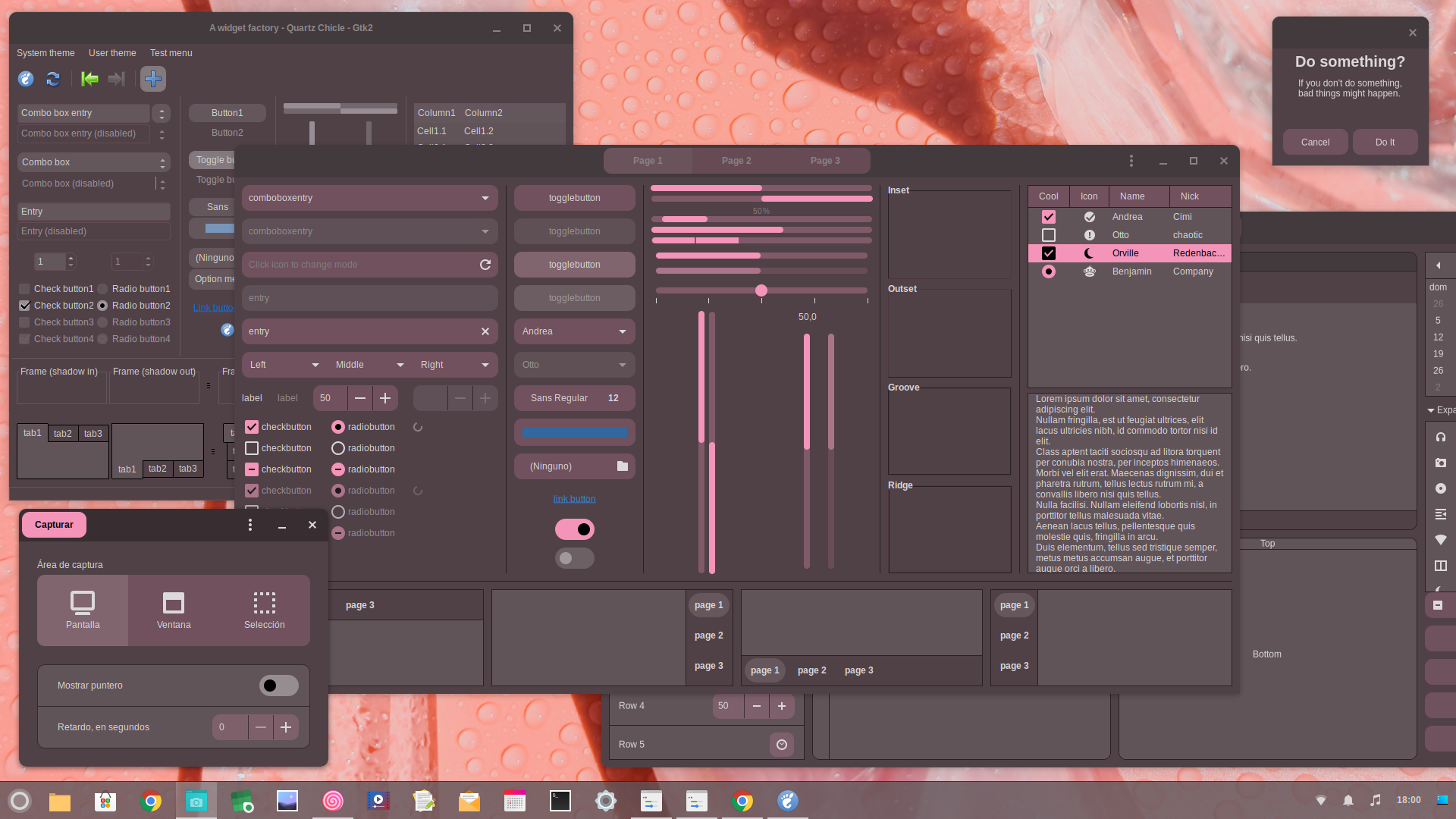Click the wifi icon in the right sidebar list
This screenshot has width=1456, height=819.
1441,540
